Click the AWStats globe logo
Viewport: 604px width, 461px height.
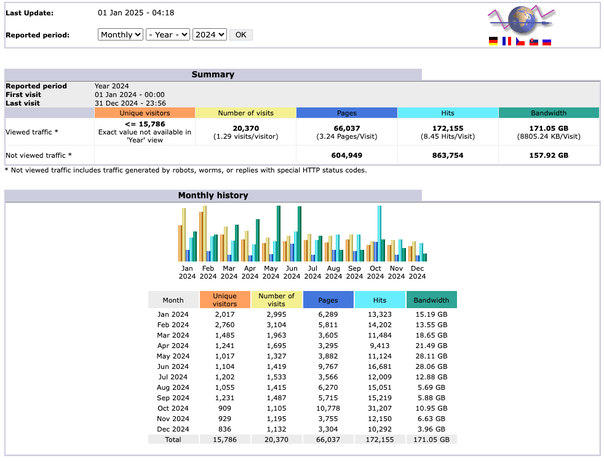[x=521, y=19]
